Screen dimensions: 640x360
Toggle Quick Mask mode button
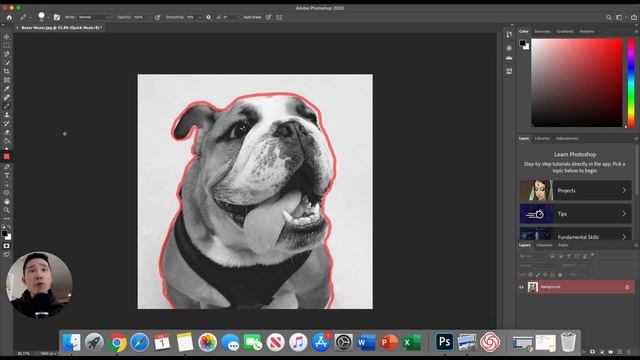[x=7, y=246]
